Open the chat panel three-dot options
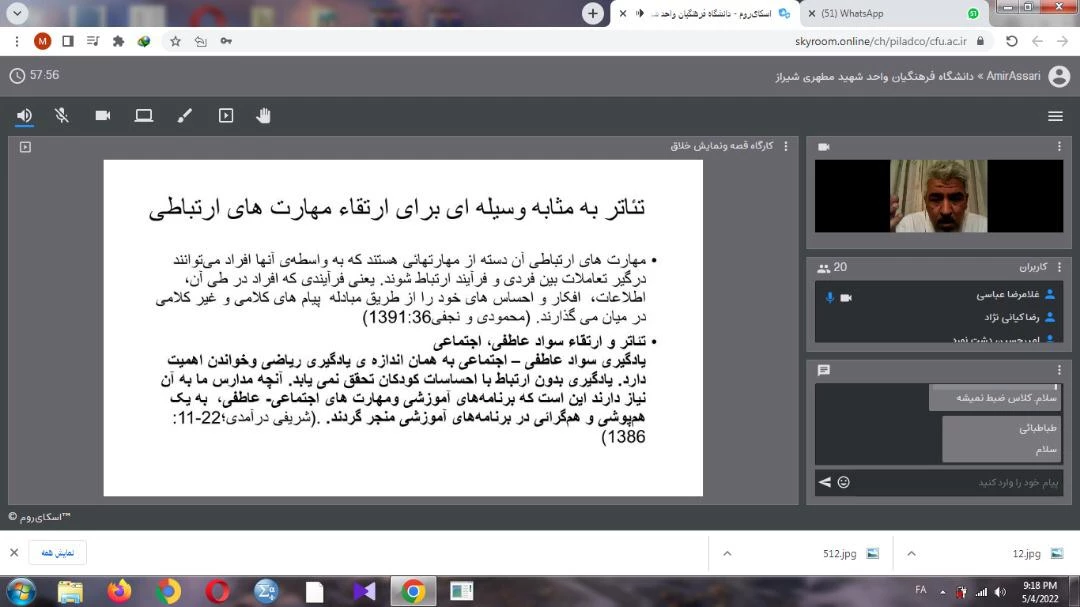This screenshot has width=1080, height=607. click(x=1060, y=370)
